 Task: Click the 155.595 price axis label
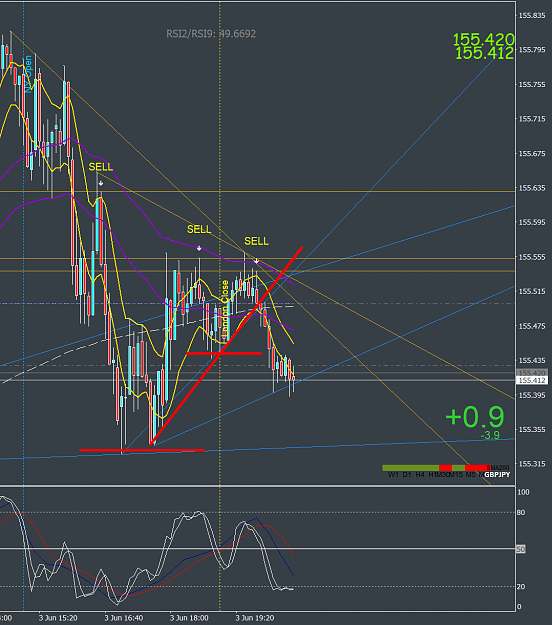[532, 222]
